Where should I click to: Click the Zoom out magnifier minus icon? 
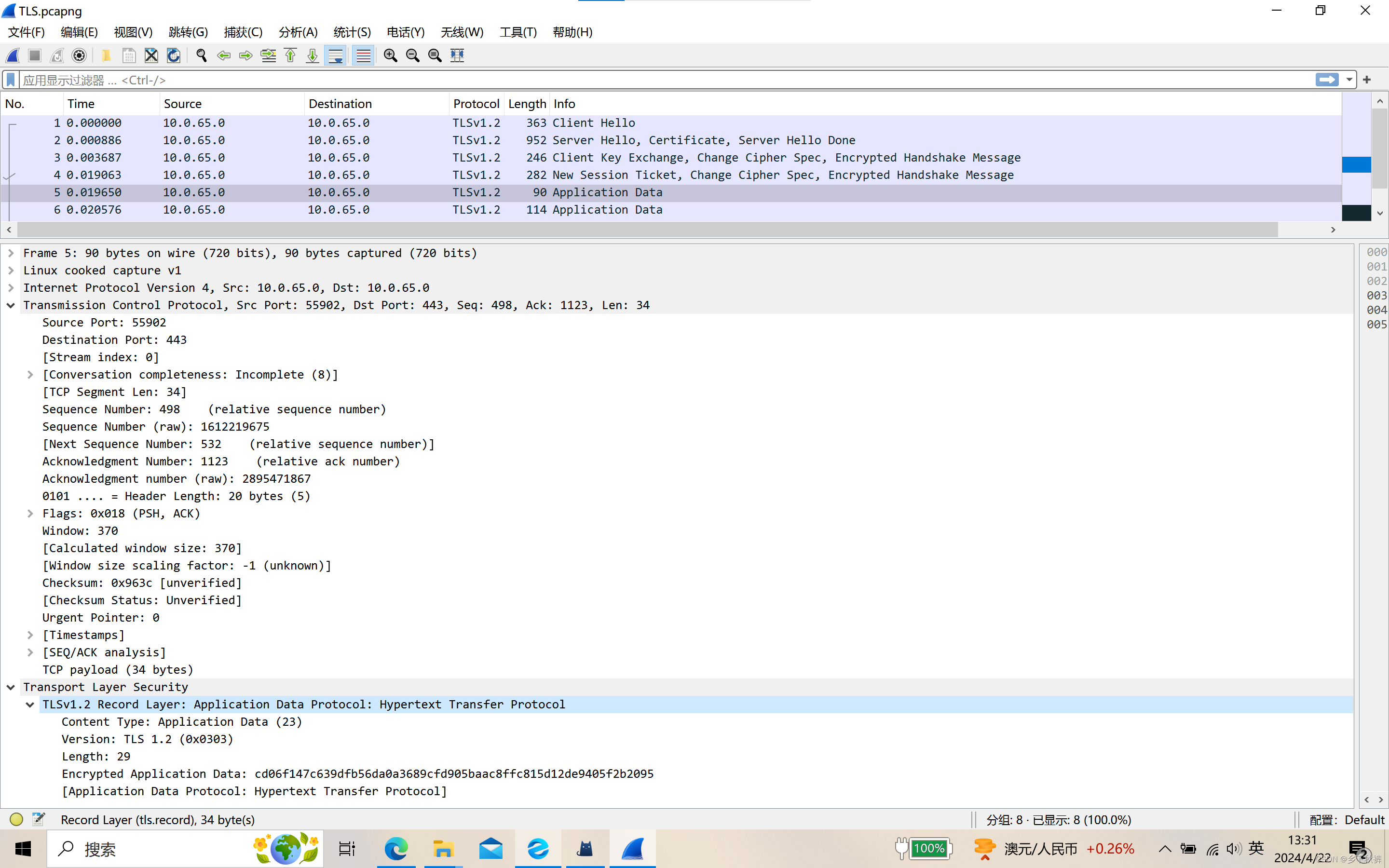[x=413, y=55]
